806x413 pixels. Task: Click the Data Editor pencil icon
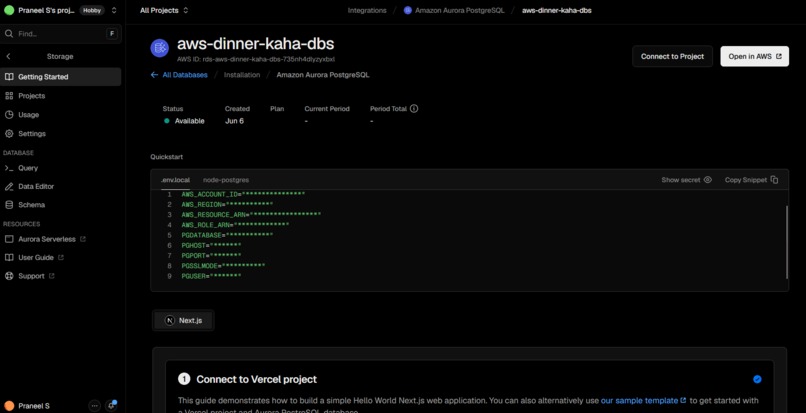click(x=9, y=187)
